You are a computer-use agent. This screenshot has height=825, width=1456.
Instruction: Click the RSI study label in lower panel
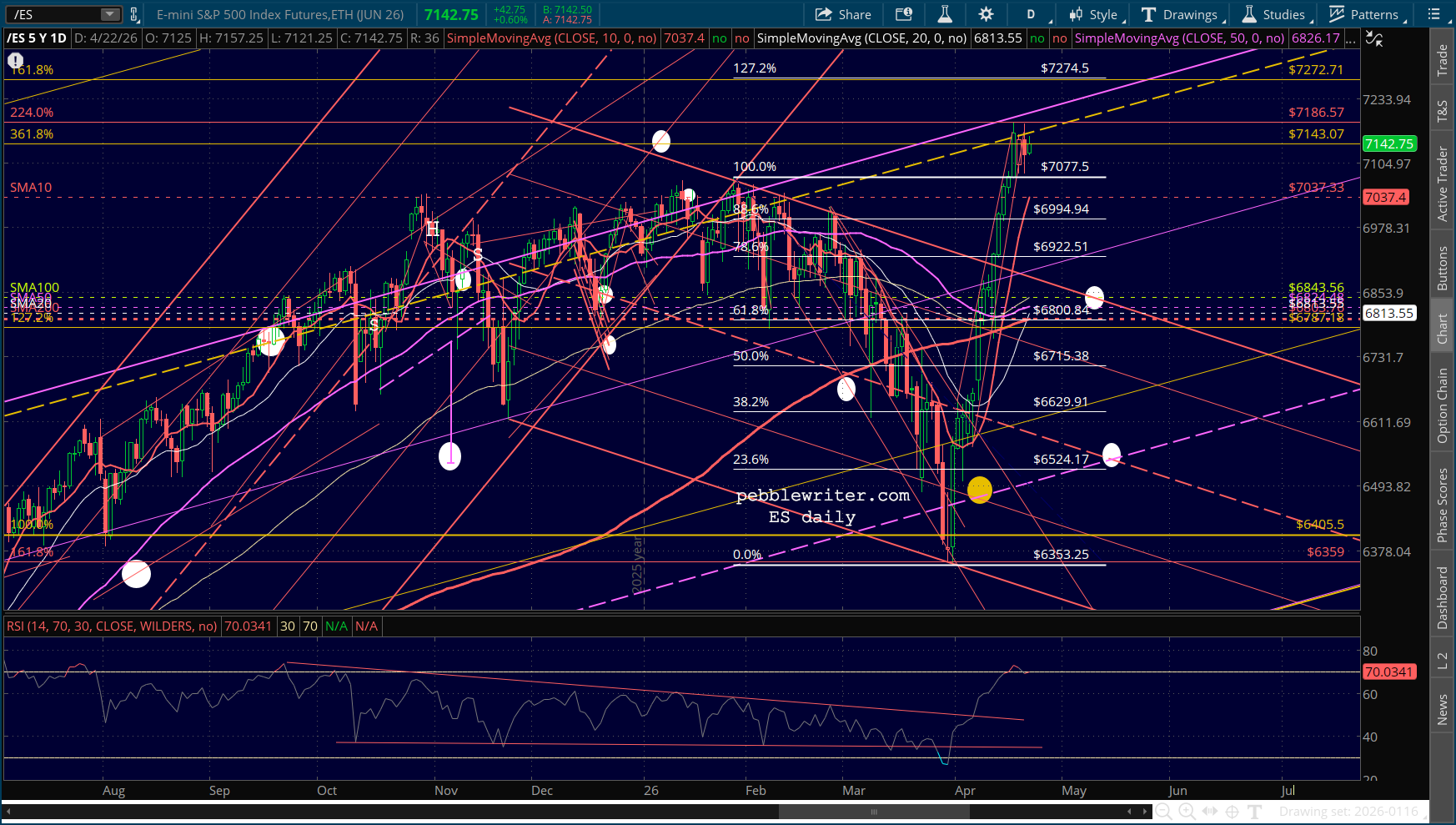[x=113, y=626]
